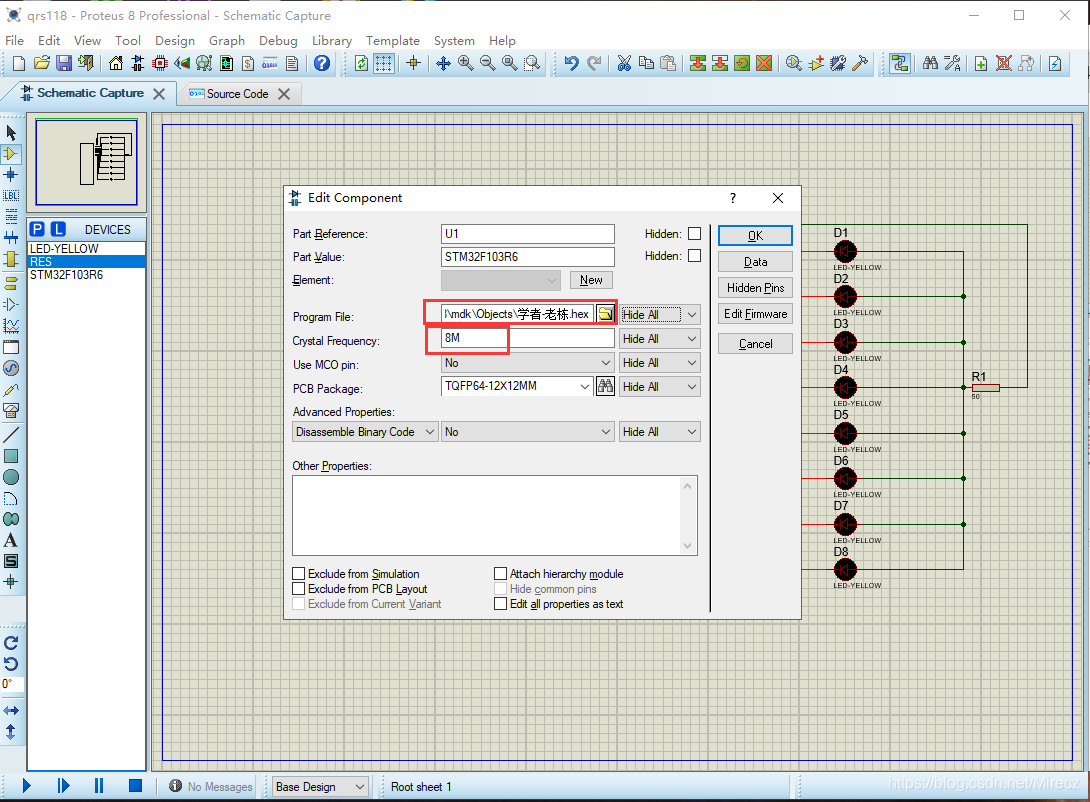
Task: Start the simulation with Play button
Action: 26,786
